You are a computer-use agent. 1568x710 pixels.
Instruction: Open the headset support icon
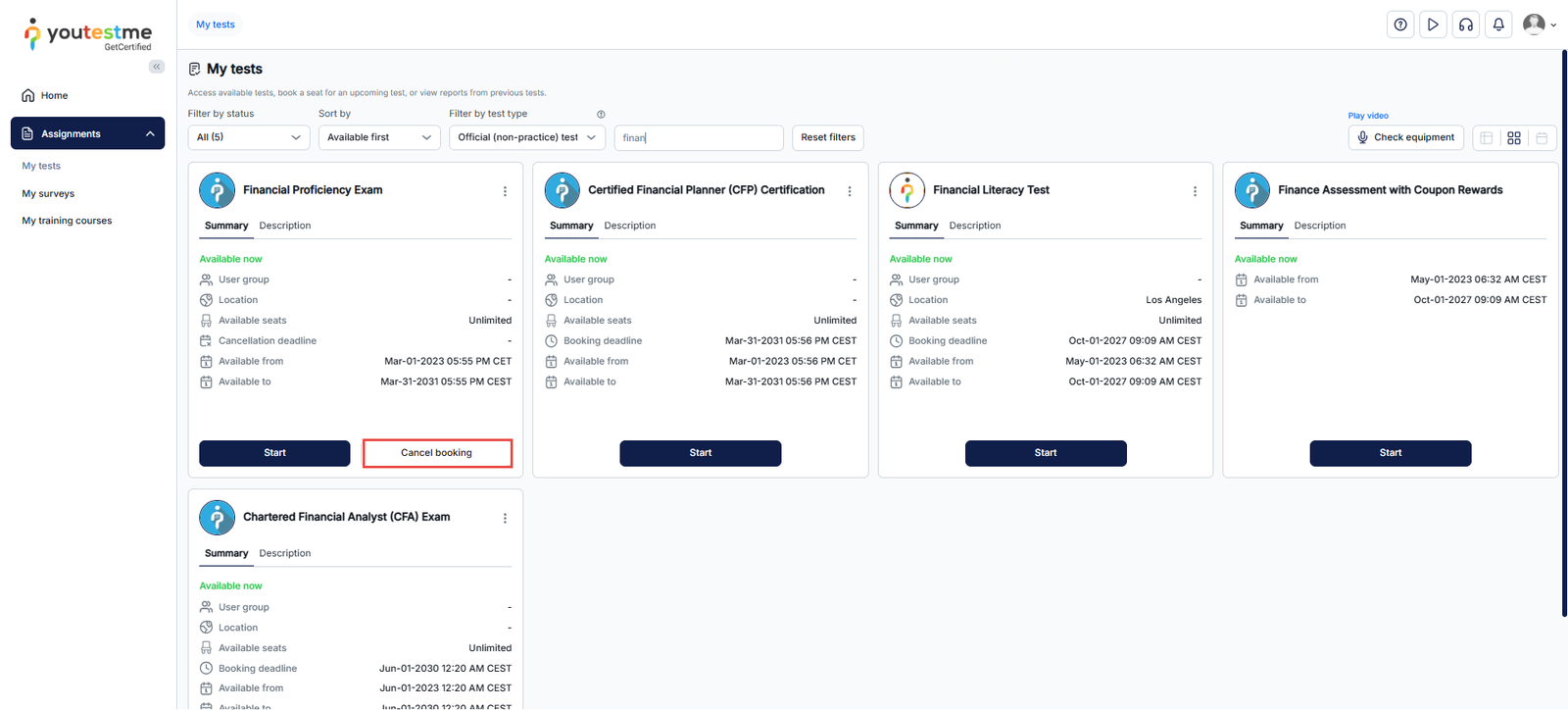point(1466,25)
